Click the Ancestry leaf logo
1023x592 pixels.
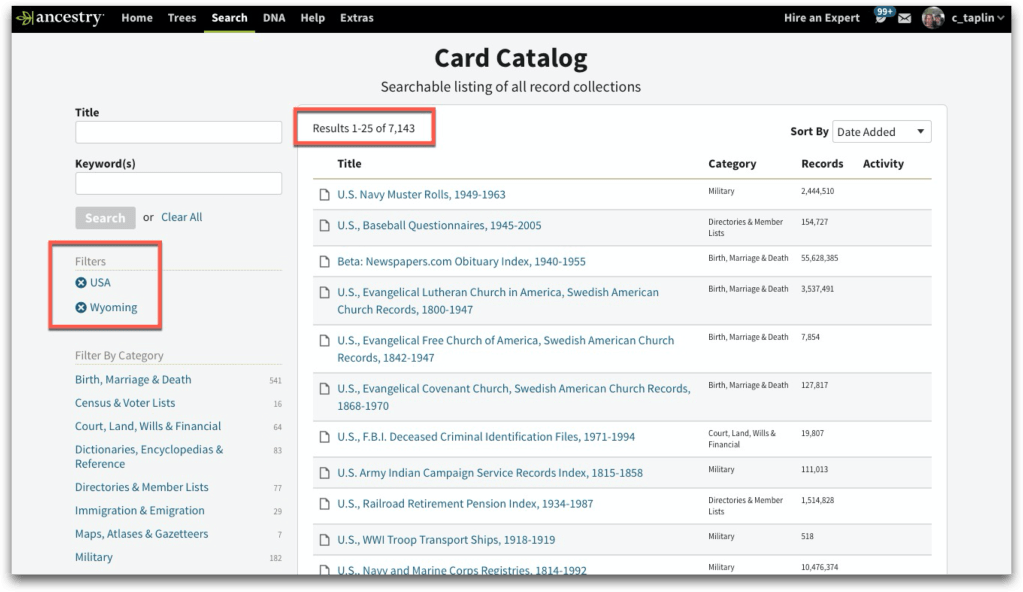coord(25,18)
